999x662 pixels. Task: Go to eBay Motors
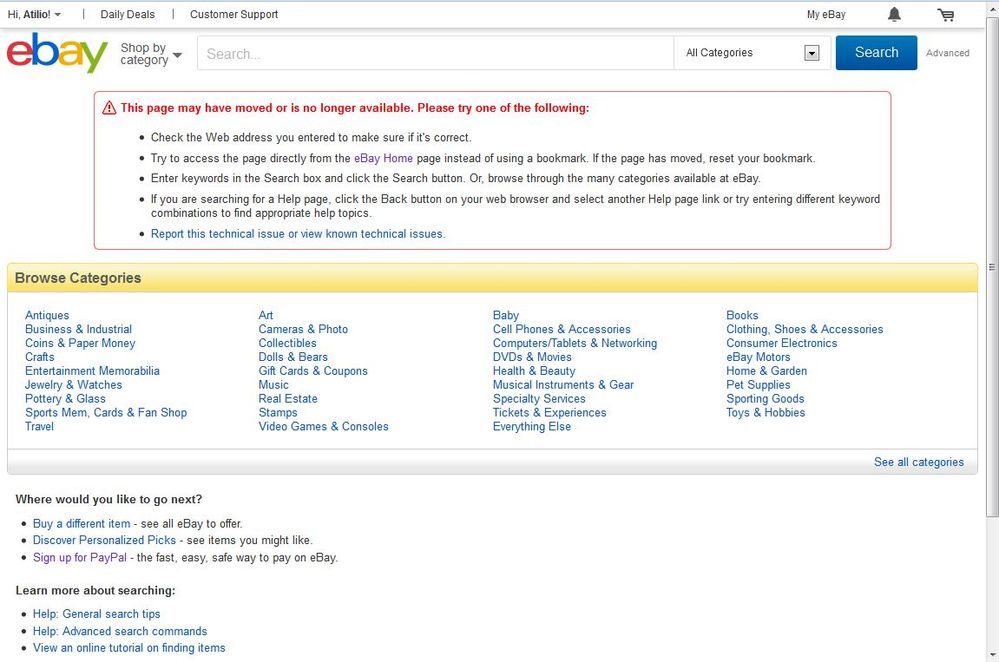(758, 357)
